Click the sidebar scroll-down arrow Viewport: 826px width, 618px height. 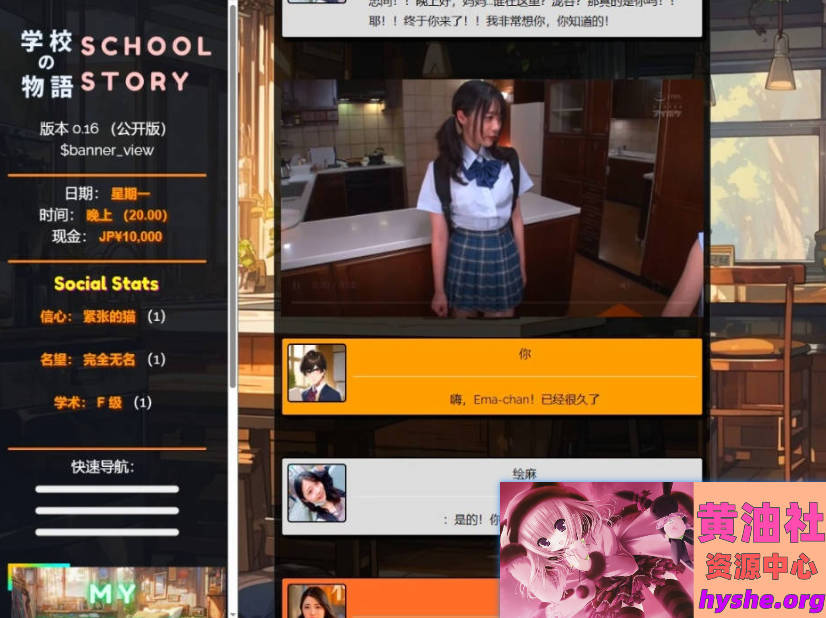234,612
